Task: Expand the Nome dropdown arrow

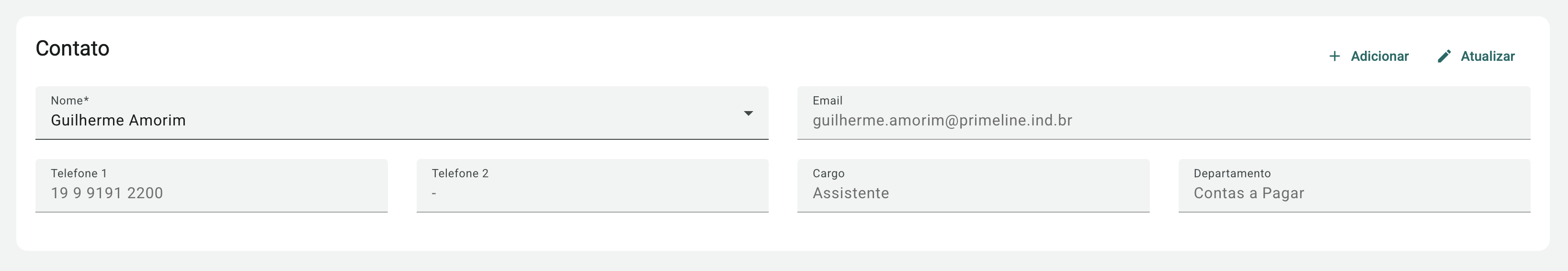Action: tap(748, 113)
